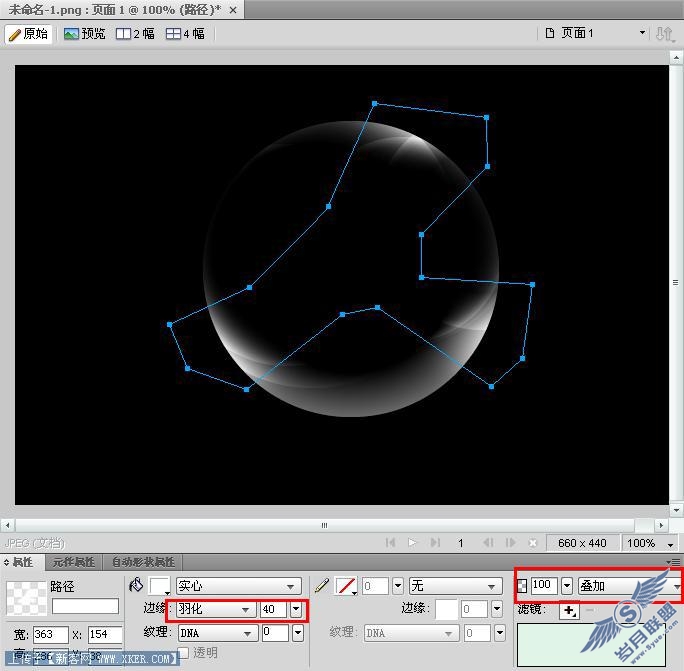This screenshot has height=671, width=684.
Task: Open the stroke DNA texture dropdown
Action: click(x=411, y=633)
